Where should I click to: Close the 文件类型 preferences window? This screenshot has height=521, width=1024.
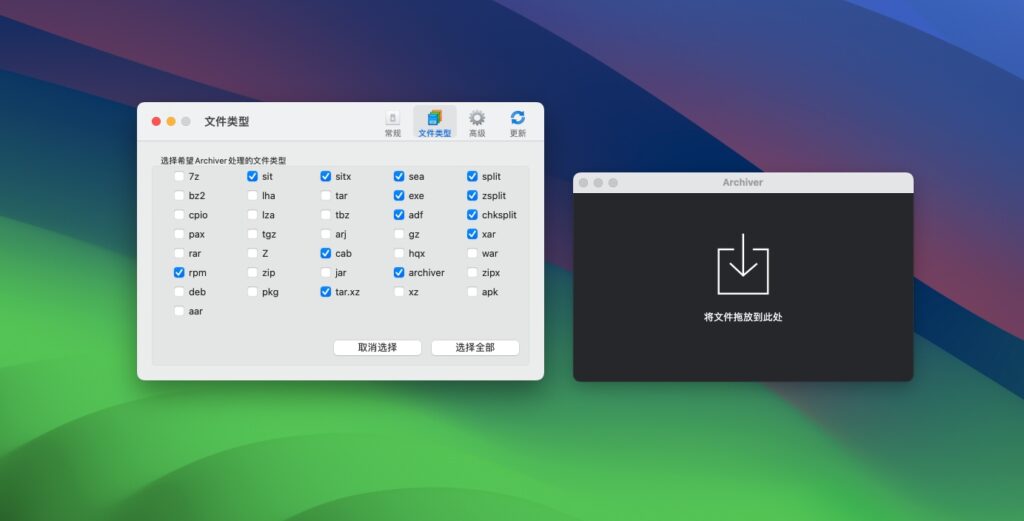click(156, 121)
